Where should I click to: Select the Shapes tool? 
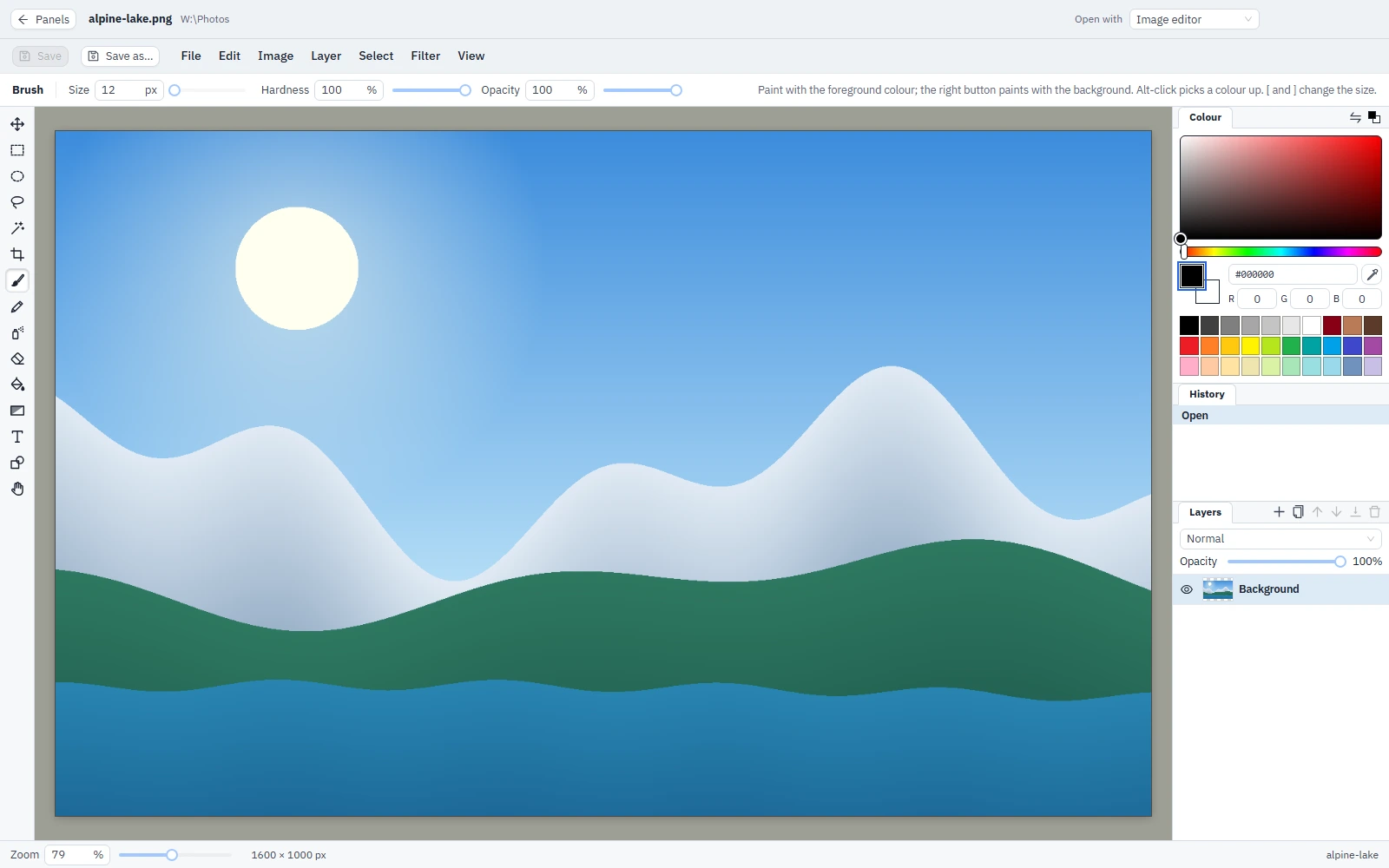[x=17, y=463]
